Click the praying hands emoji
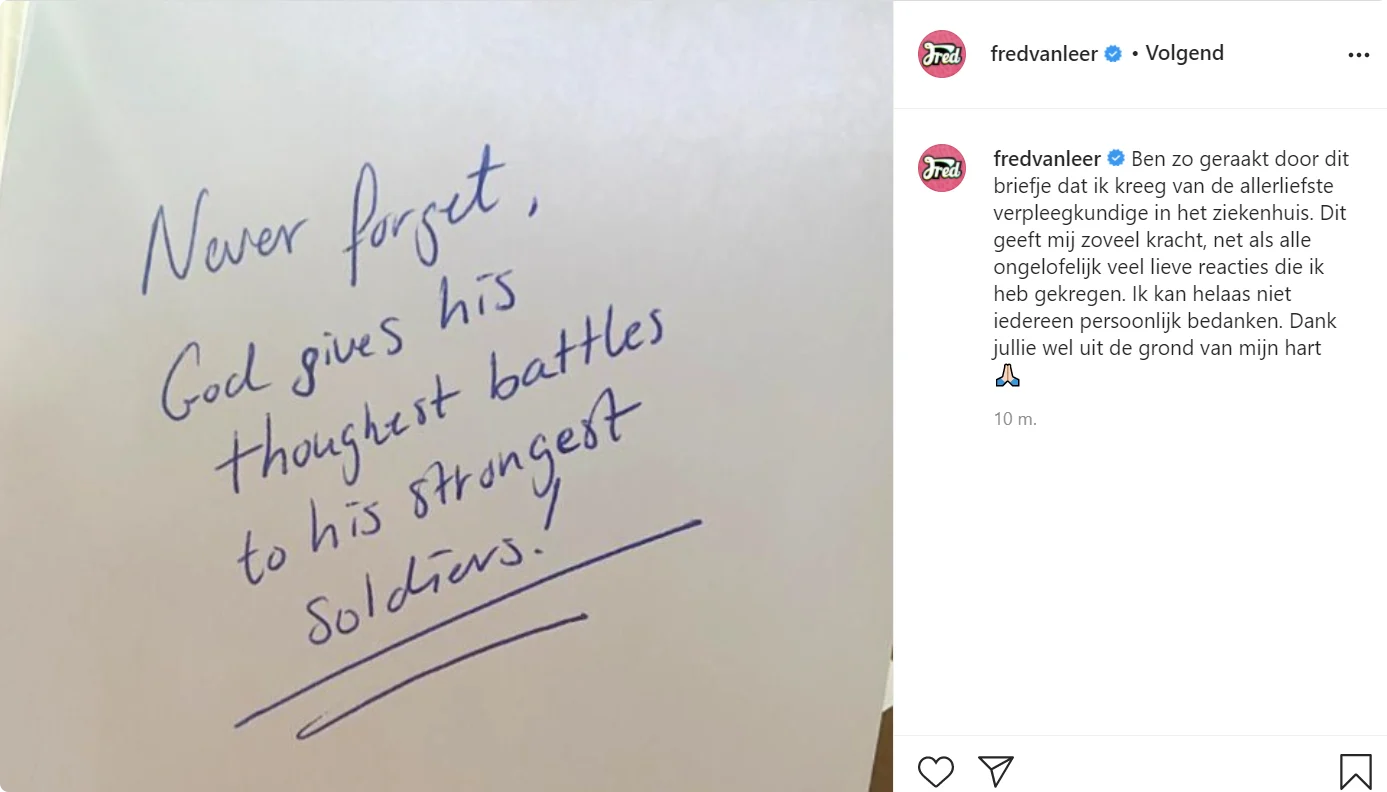Image resolution: width=1387 pixels, height=792 pixels. (1007, 377)
